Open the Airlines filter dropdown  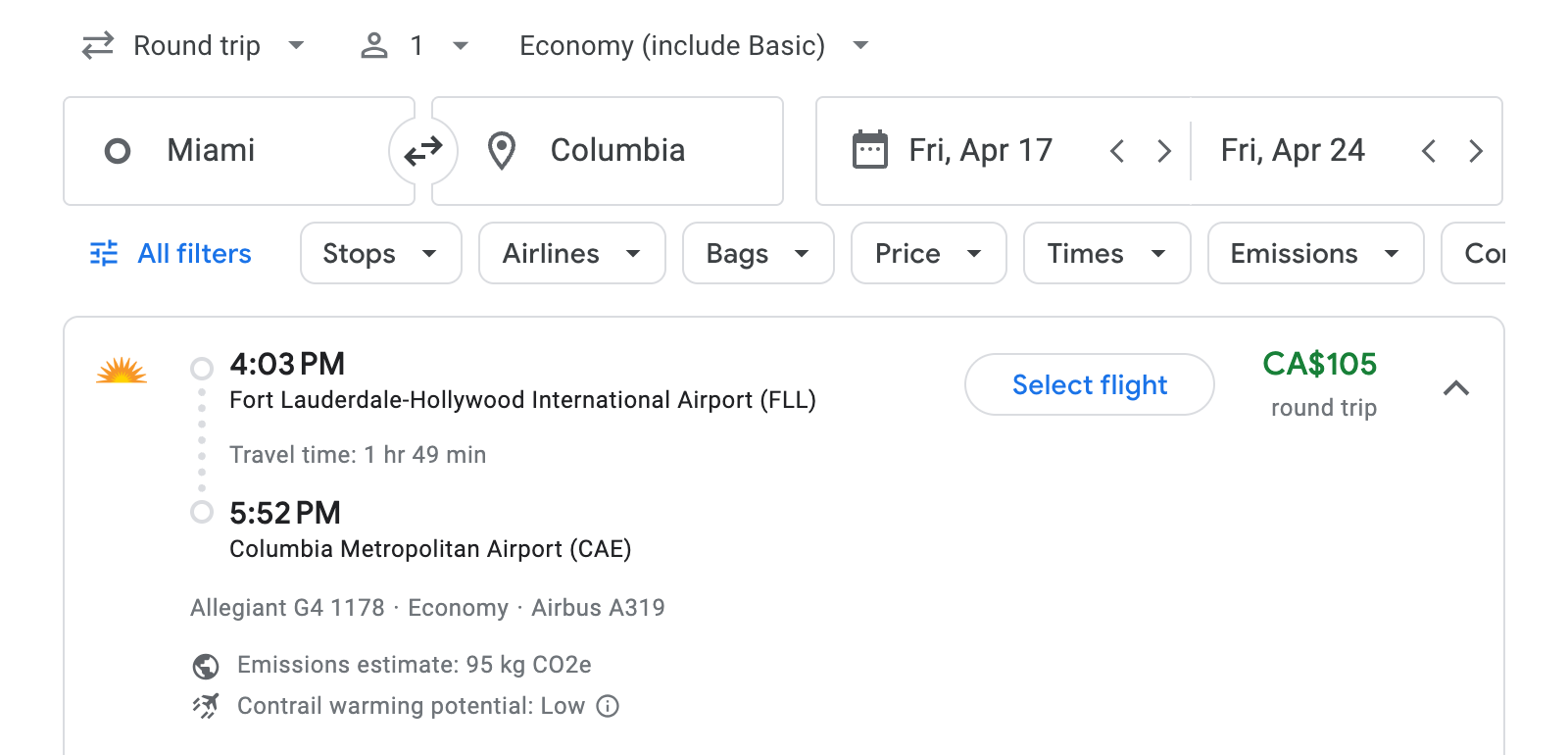click(570, 253)
